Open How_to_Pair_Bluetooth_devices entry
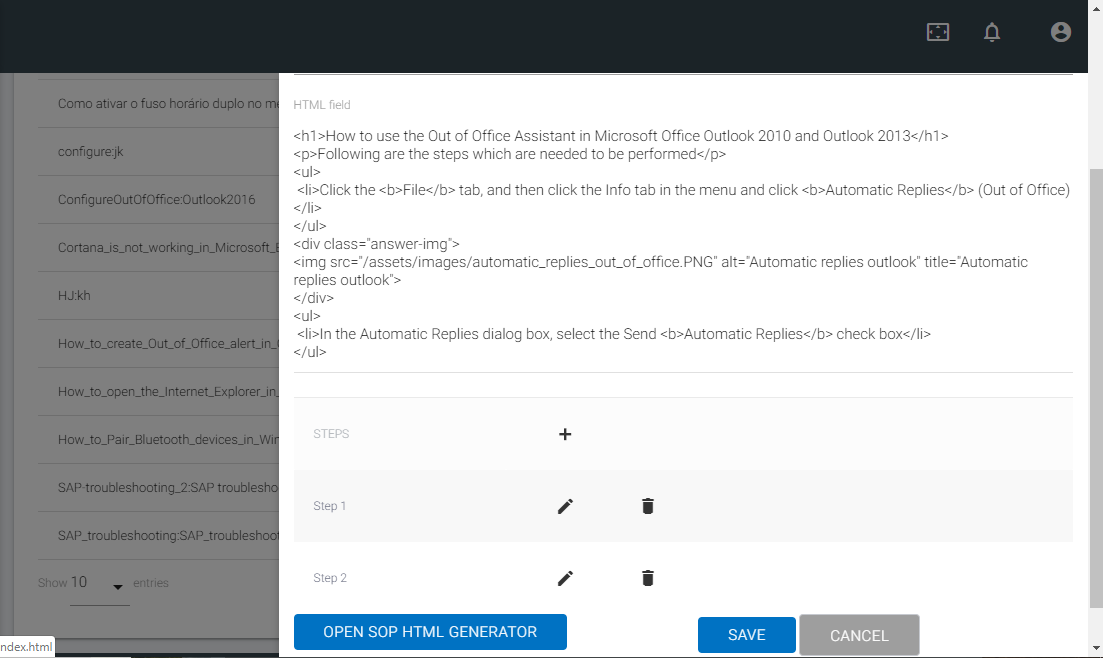1103x658 pixels. [166, 440]
